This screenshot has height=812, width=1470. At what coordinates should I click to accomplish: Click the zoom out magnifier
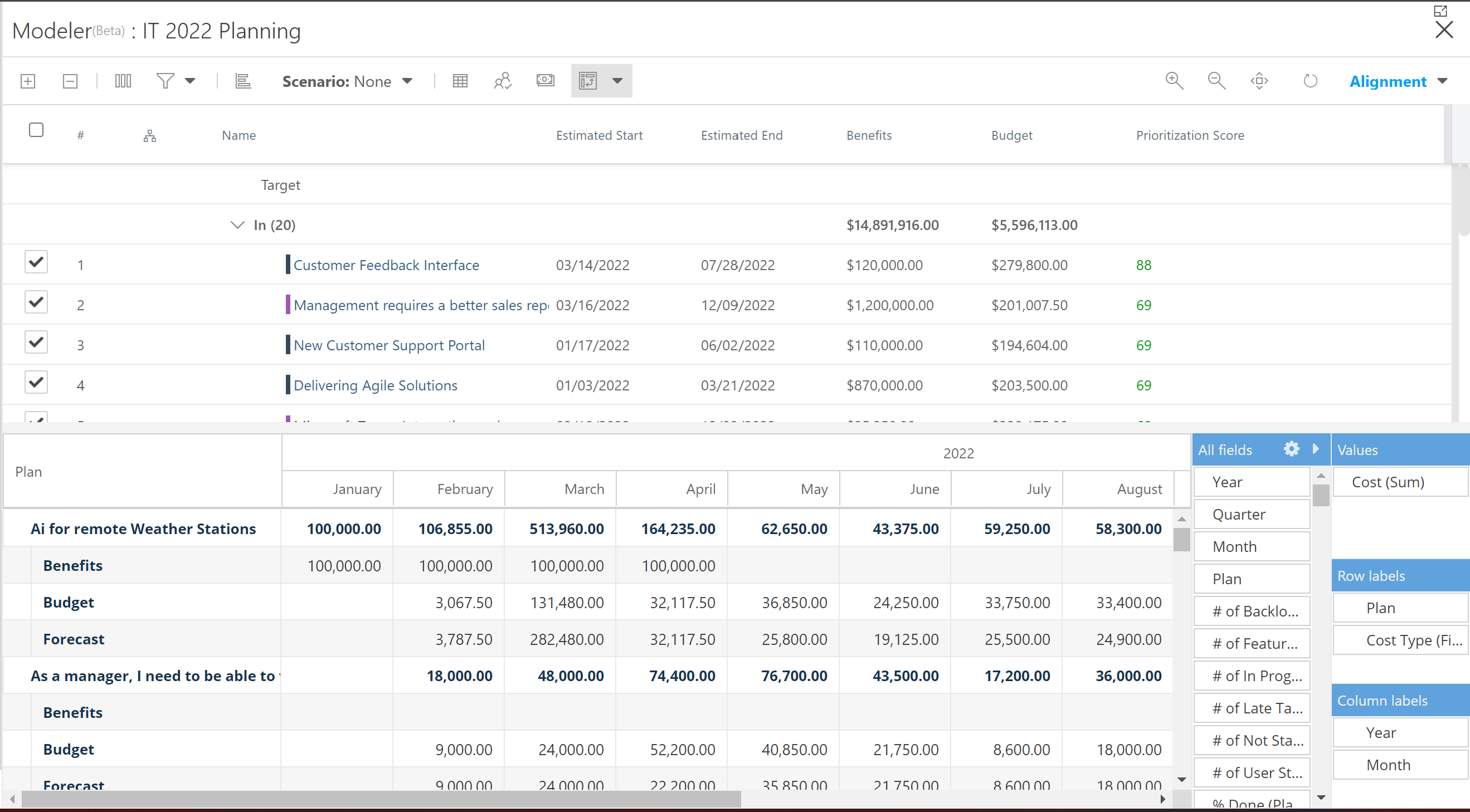tap(1216, 81)
